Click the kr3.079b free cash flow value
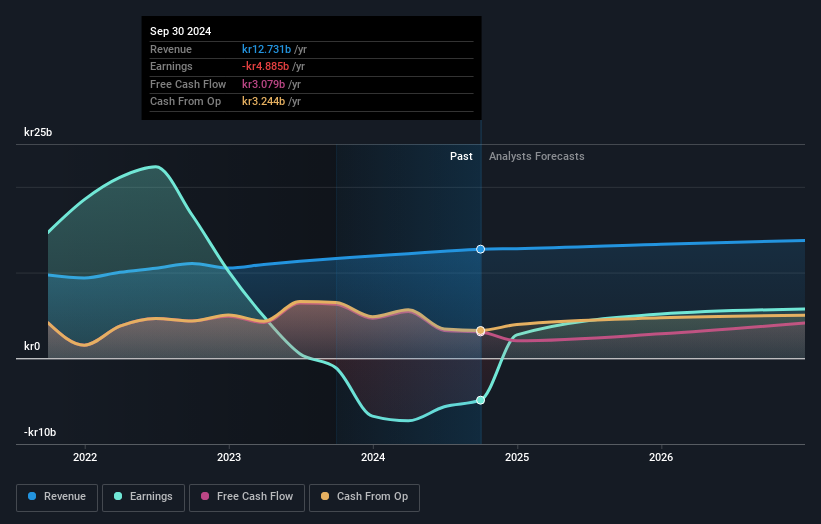Screen dimensions: 821x524 tap(263, 84)
